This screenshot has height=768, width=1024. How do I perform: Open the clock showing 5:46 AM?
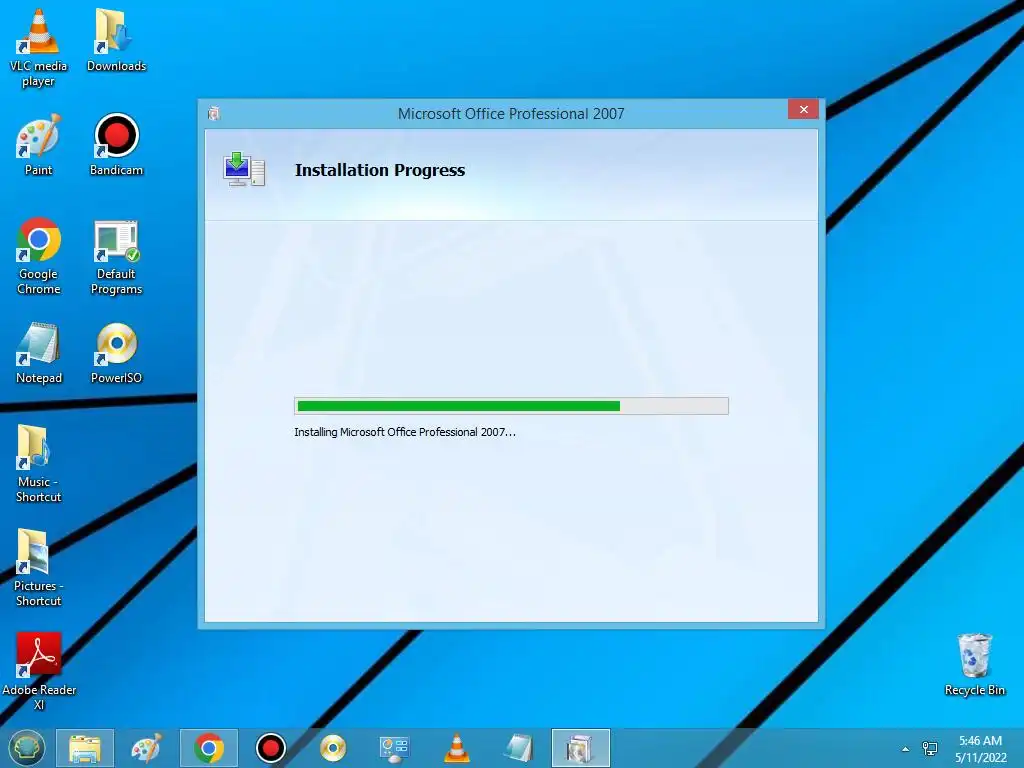click(x=980, y=749)
